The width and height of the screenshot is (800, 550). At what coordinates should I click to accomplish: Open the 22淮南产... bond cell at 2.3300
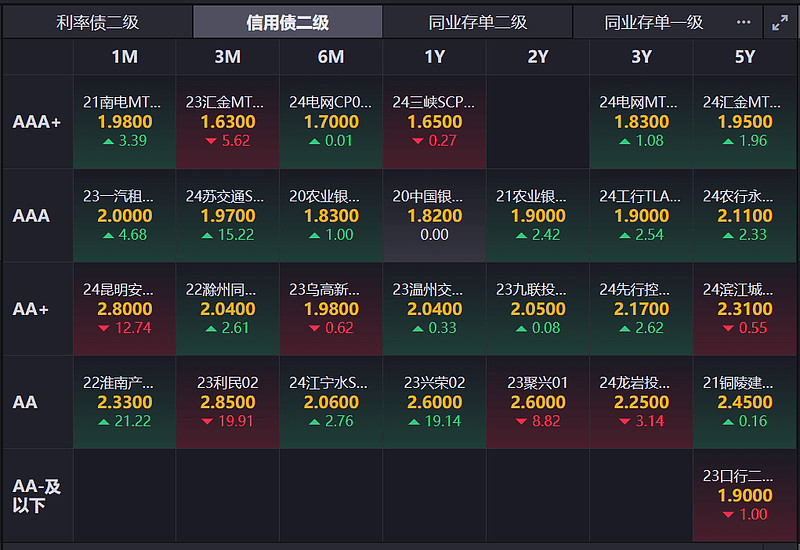tap(124, 403)
